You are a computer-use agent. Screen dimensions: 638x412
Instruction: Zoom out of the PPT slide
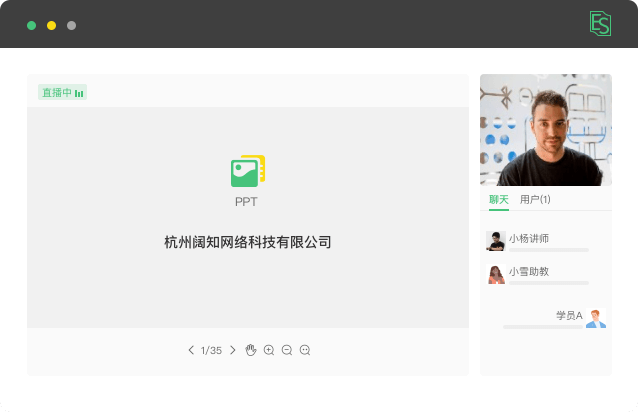287,350
